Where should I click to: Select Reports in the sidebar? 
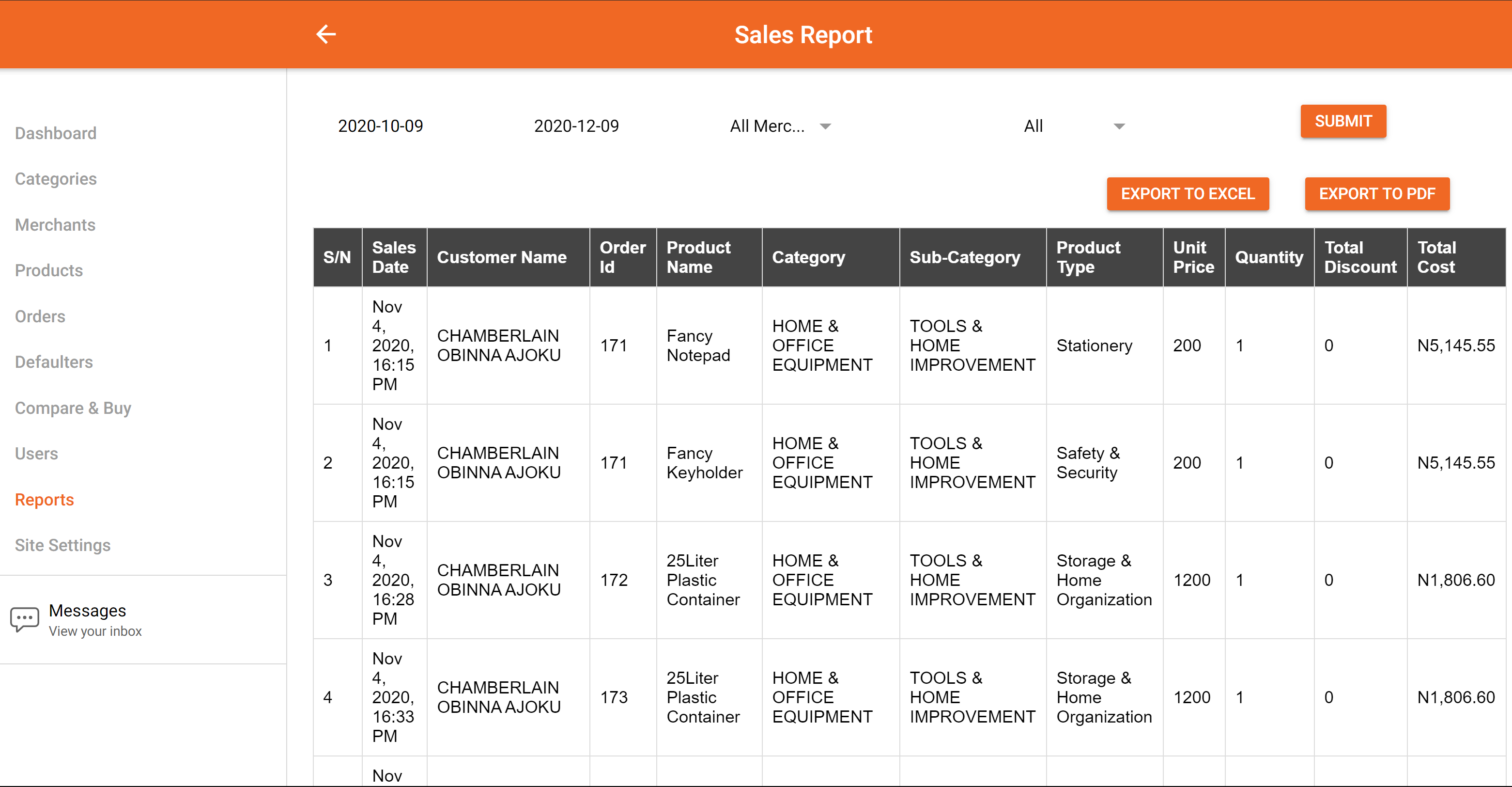[44, 499]
